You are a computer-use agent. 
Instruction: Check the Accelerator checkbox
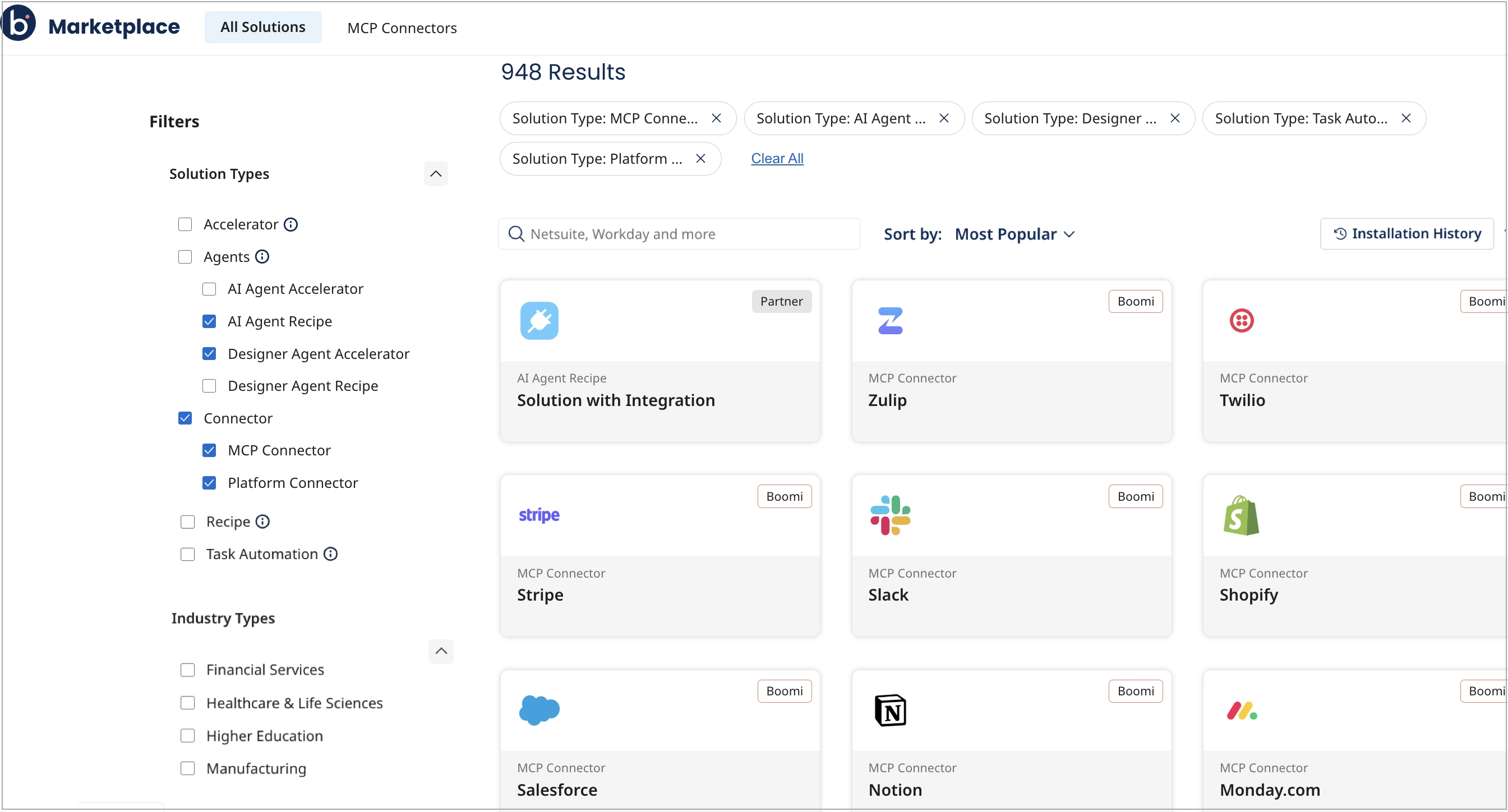click(x=185, y=224)
